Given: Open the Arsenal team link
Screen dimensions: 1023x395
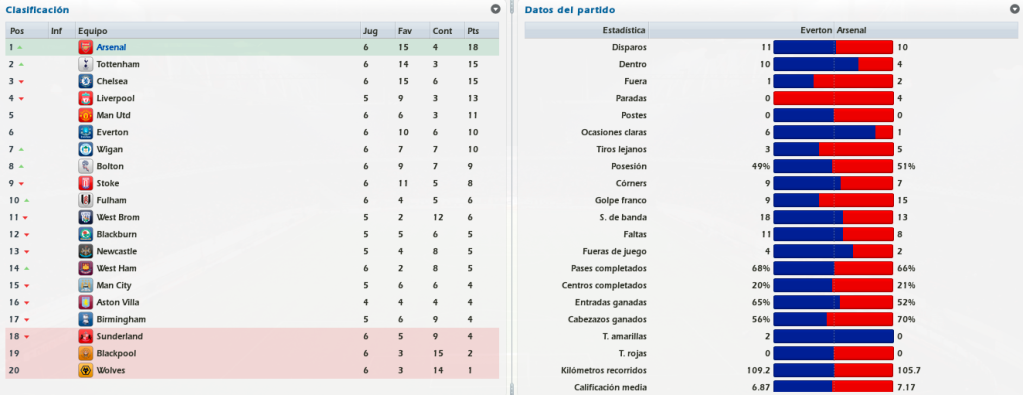Looking at the screenshot, I should click(111, 47).
